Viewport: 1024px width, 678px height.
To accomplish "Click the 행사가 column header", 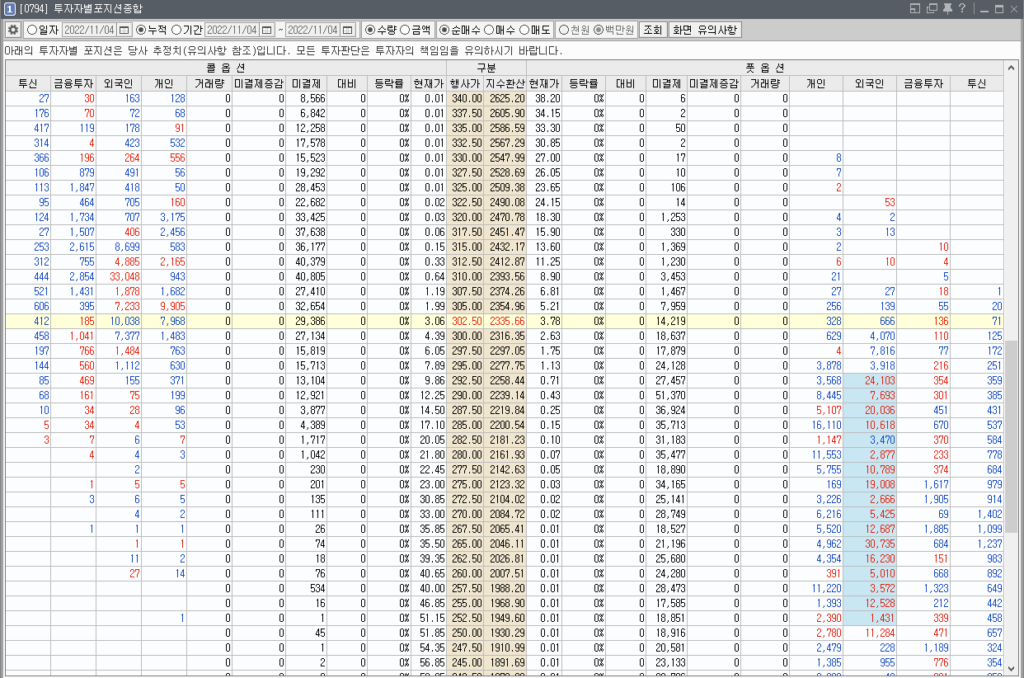I will pos(465,83).
